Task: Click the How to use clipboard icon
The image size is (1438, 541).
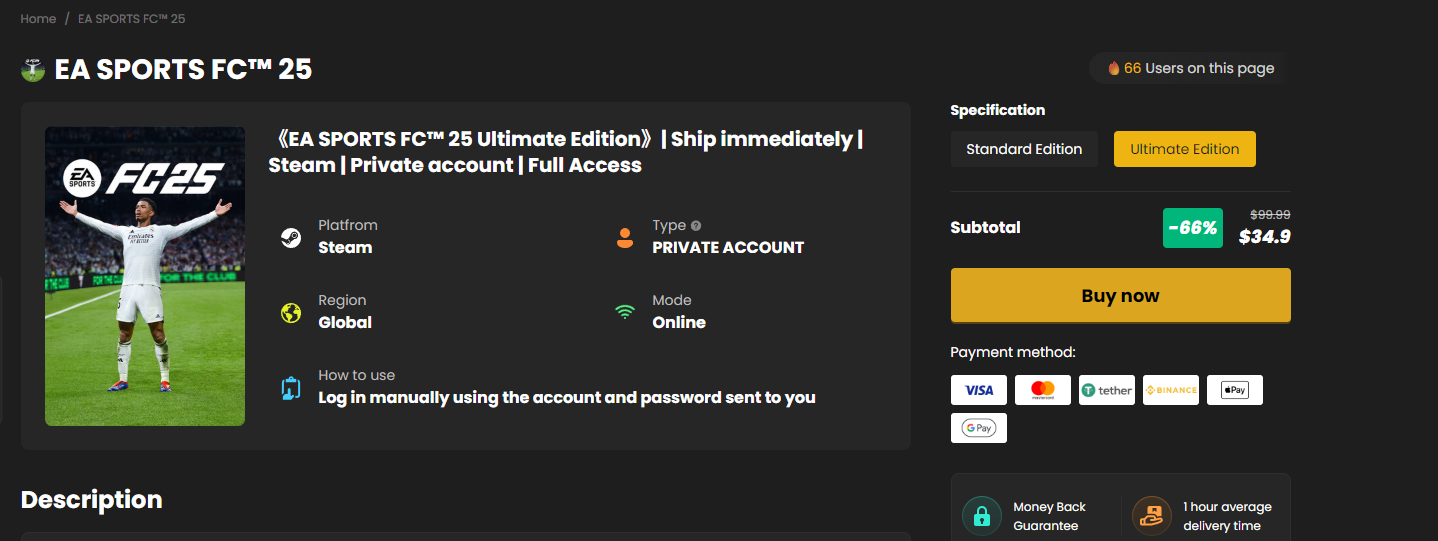Action: tap(291, 388)
